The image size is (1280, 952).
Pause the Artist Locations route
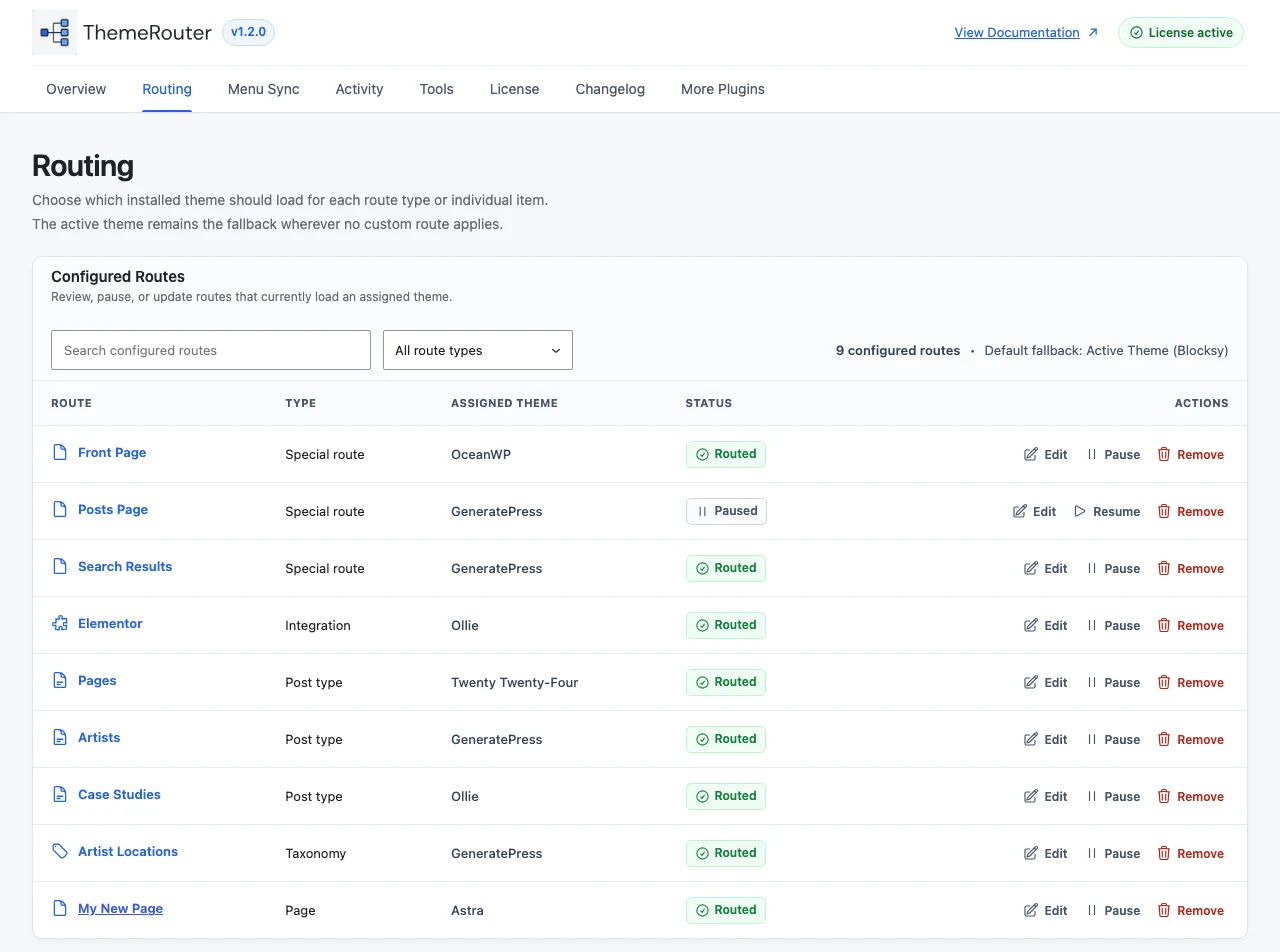point(1113,854)
